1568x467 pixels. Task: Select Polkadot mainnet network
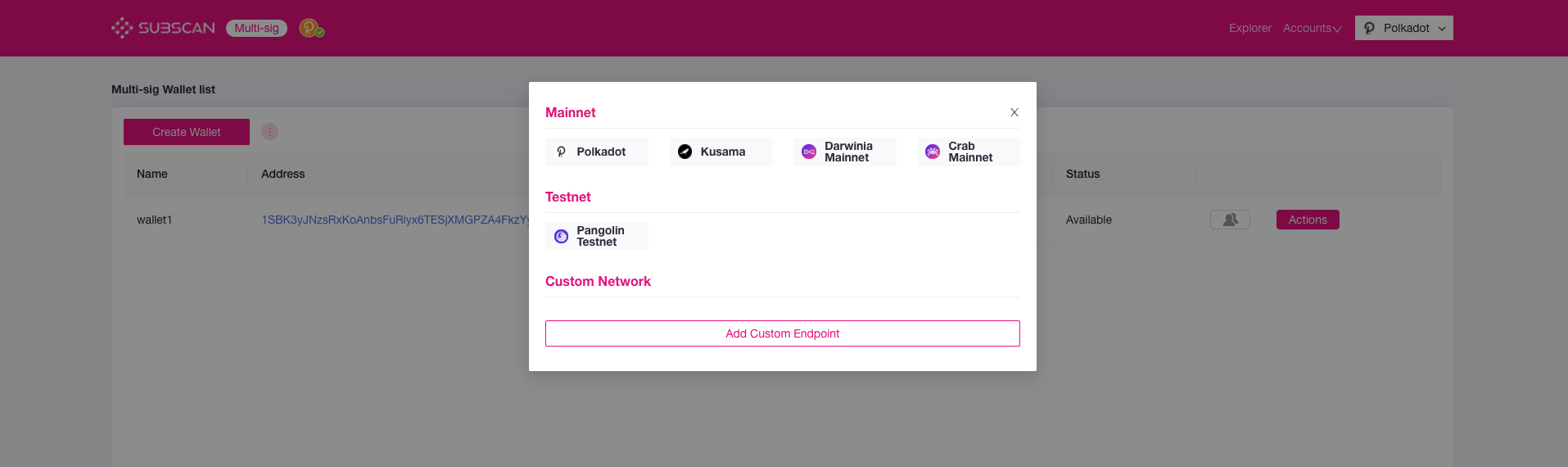[x=597, y=152]
